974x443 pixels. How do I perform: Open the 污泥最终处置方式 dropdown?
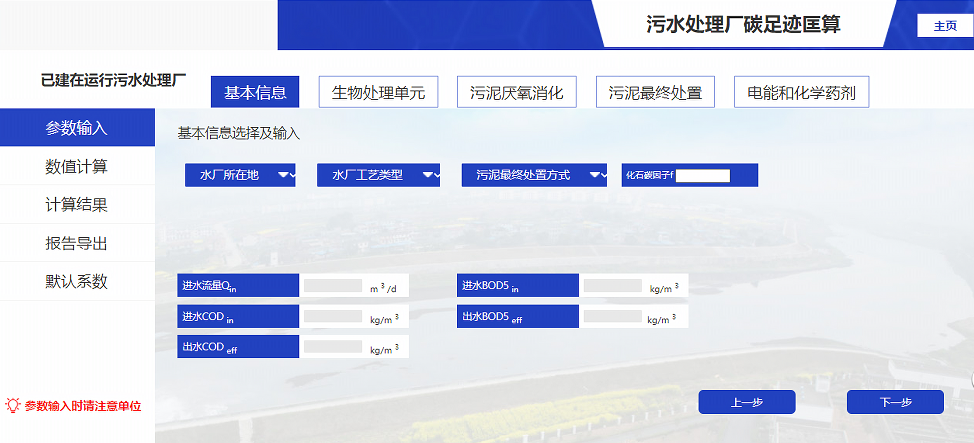[x=534, y=175]
